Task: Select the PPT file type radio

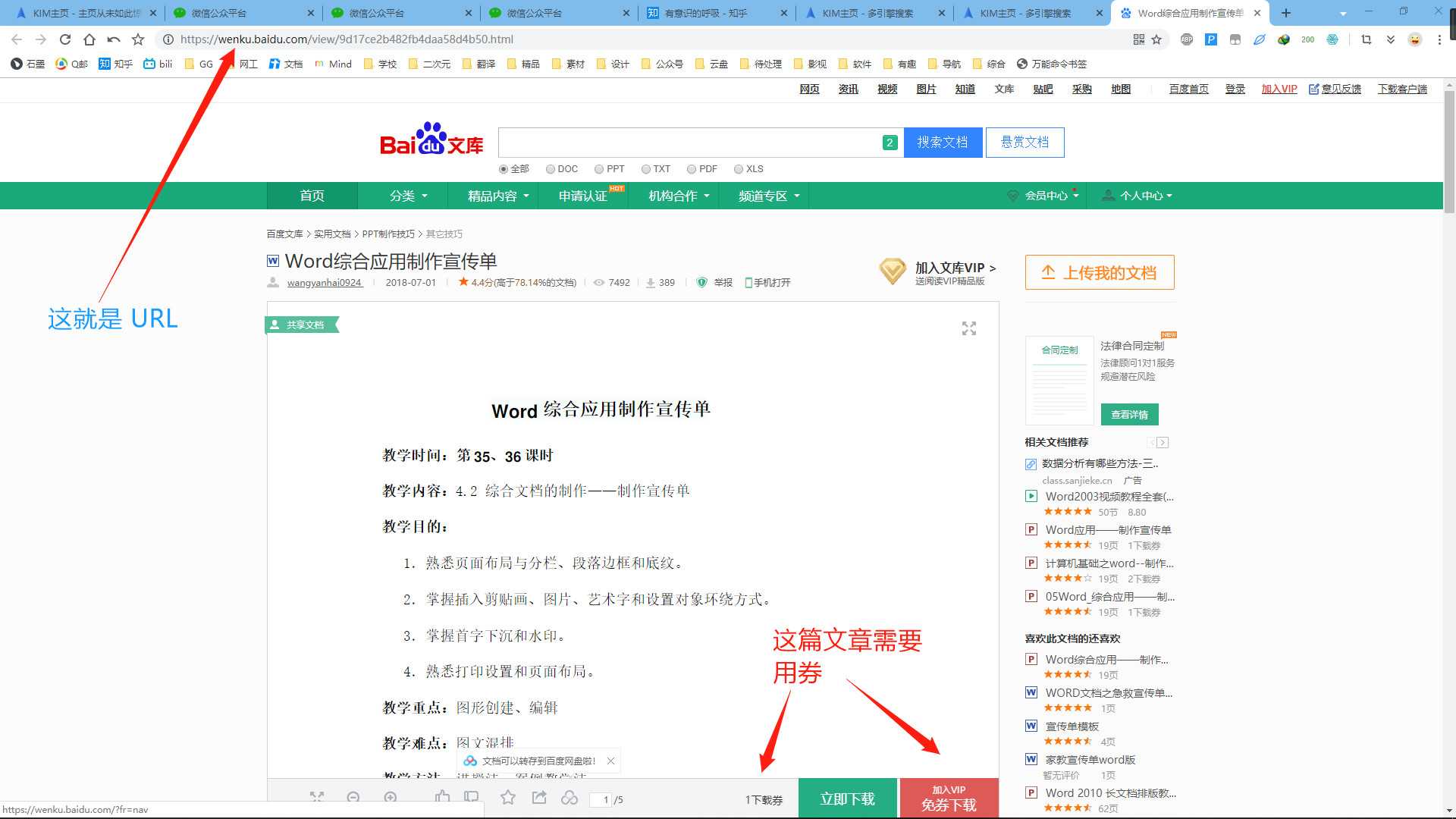Action: click(599, 169)
